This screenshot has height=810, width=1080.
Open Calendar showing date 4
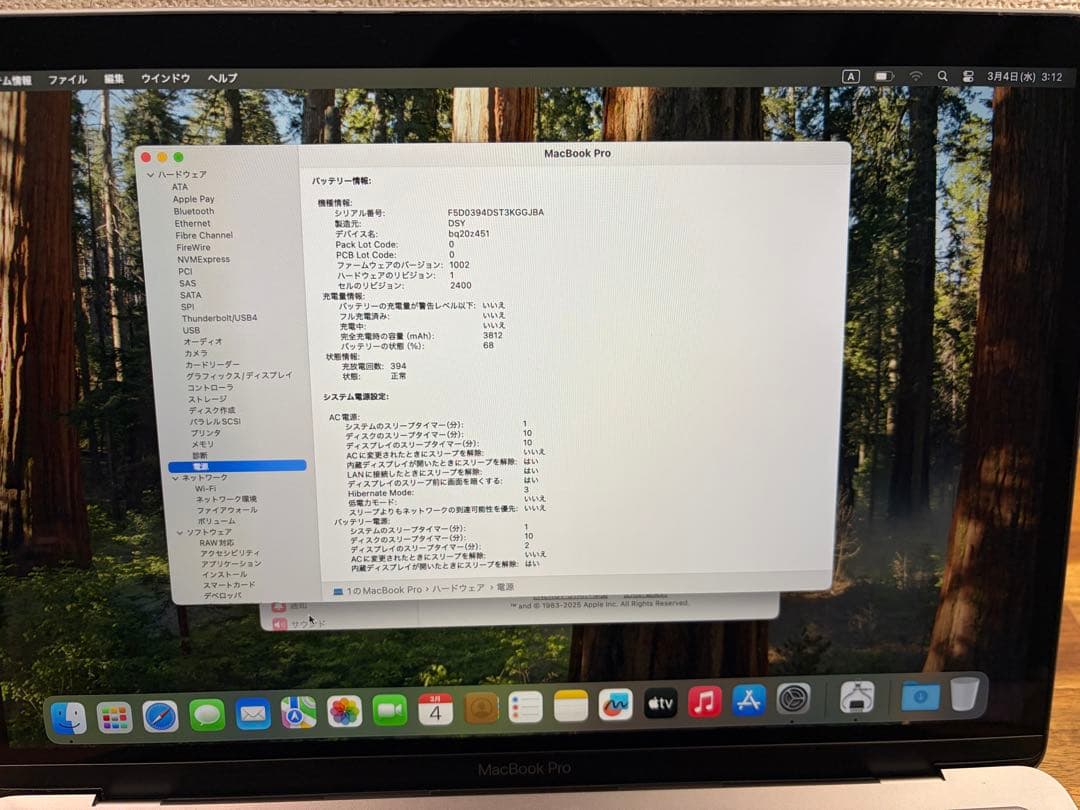[x=435, y=709]
